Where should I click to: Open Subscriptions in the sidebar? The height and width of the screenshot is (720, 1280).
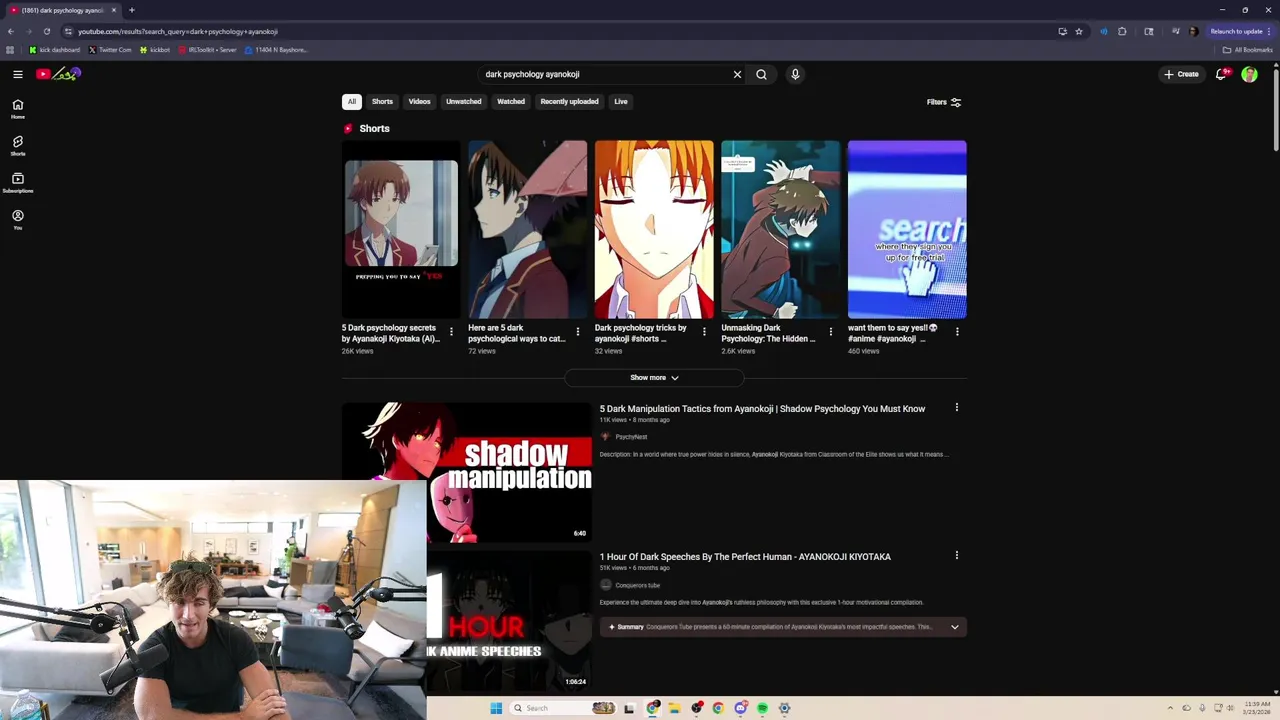[x=18, y=183]
